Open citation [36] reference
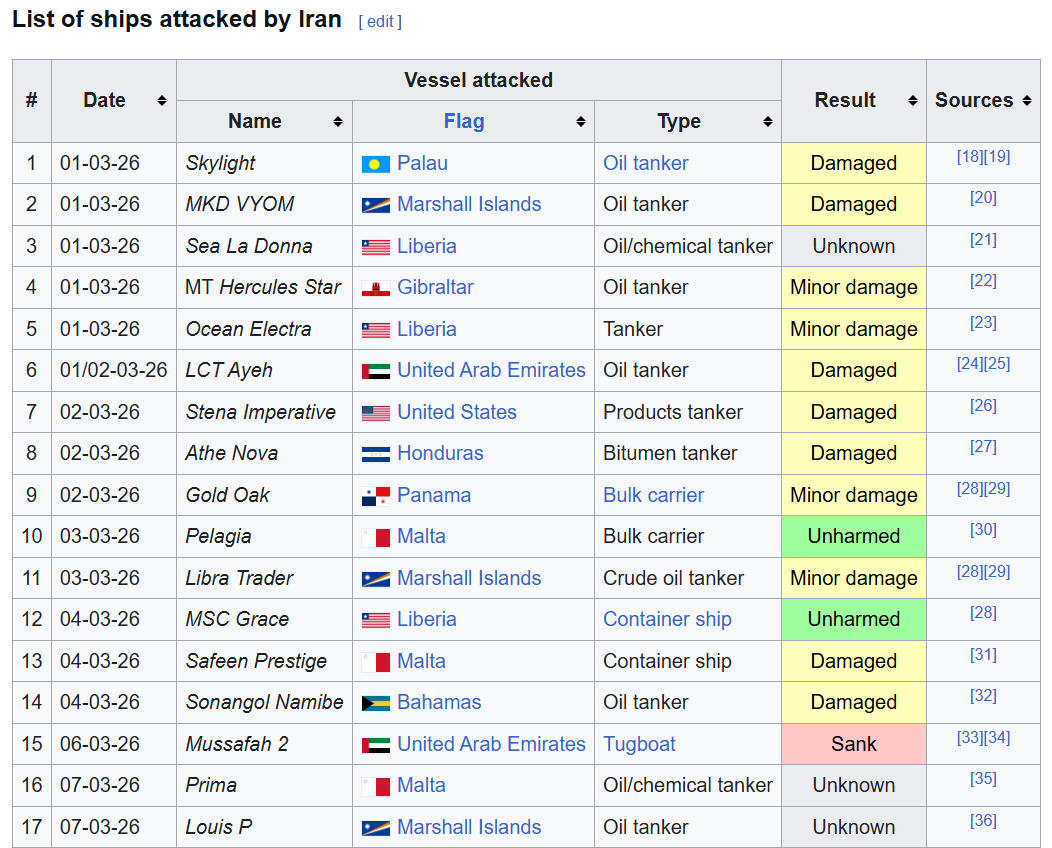 983,820
